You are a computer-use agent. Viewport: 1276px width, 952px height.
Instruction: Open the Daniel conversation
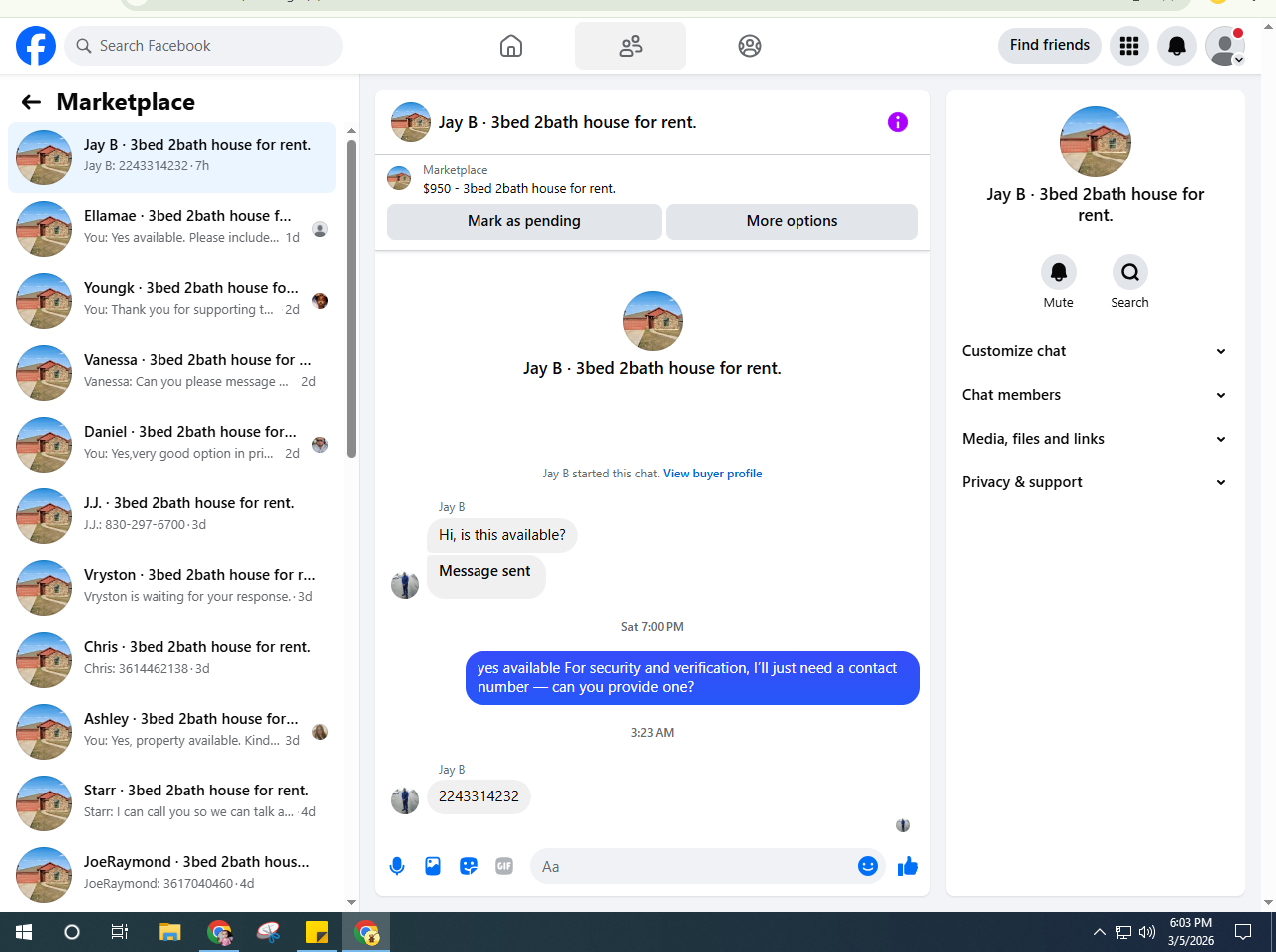click(x=171, y=444)
